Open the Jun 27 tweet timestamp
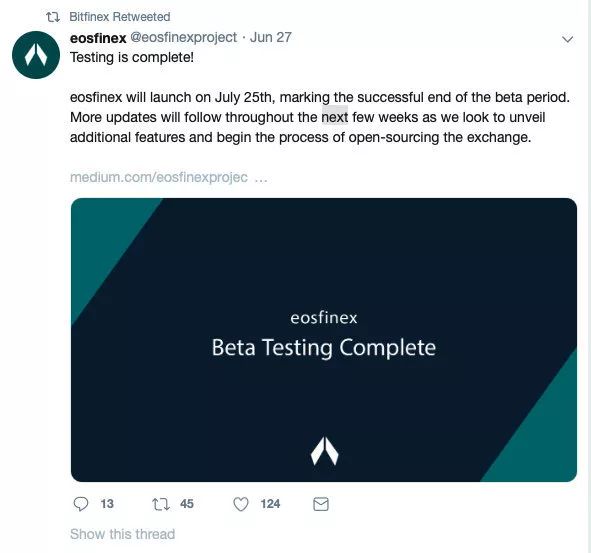Screen dimensions: 591x553 271,37
